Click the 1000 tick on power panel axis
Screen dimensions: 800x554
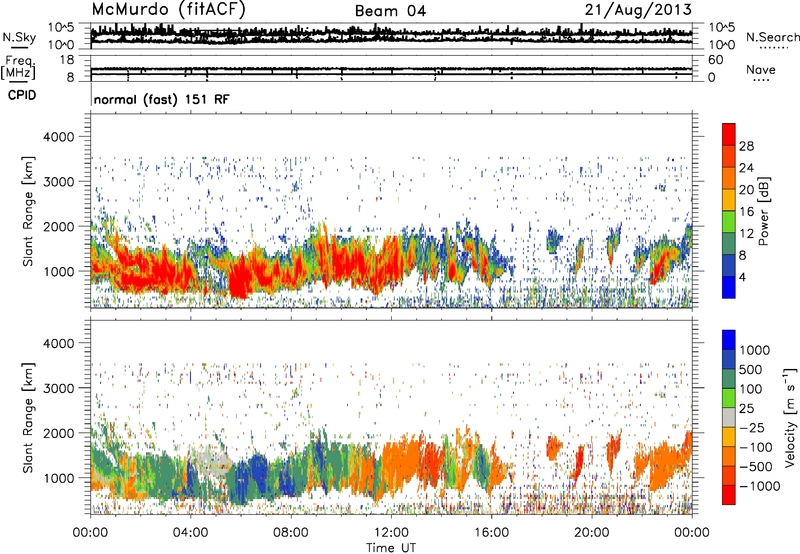(x=58, y=271)
